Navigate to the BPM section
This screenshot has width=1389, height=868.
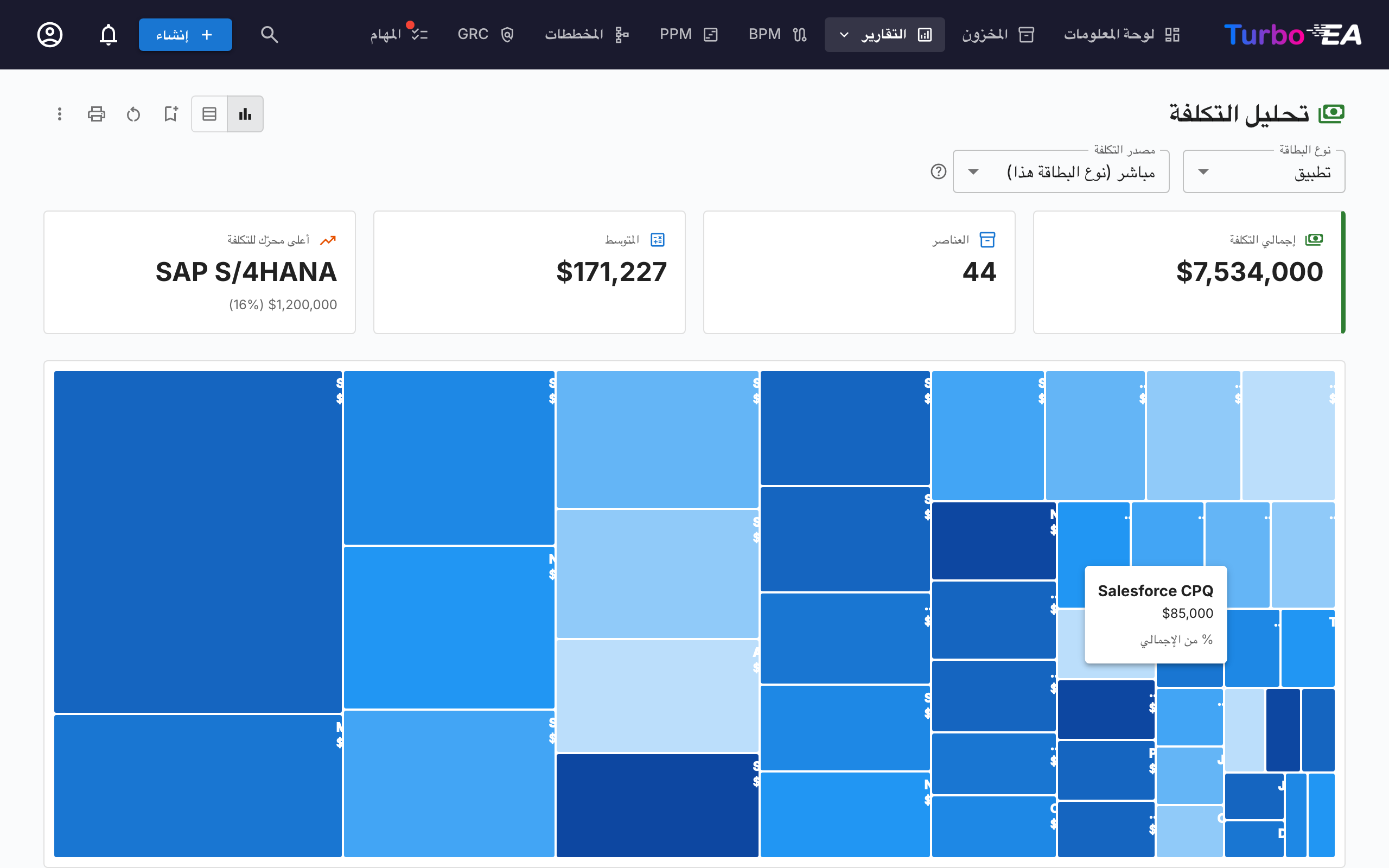tap(778, 34)
